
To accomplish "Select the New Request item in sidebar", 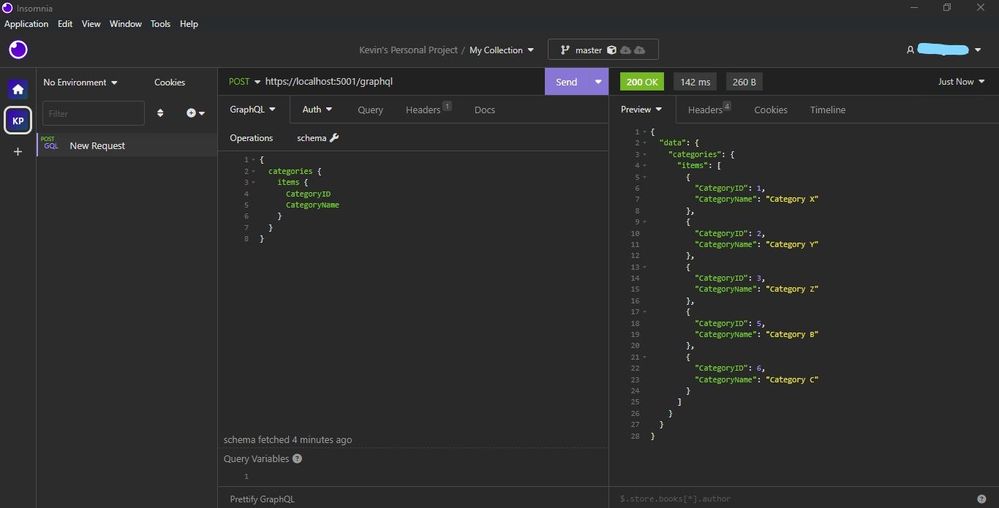I will (127, 145).
